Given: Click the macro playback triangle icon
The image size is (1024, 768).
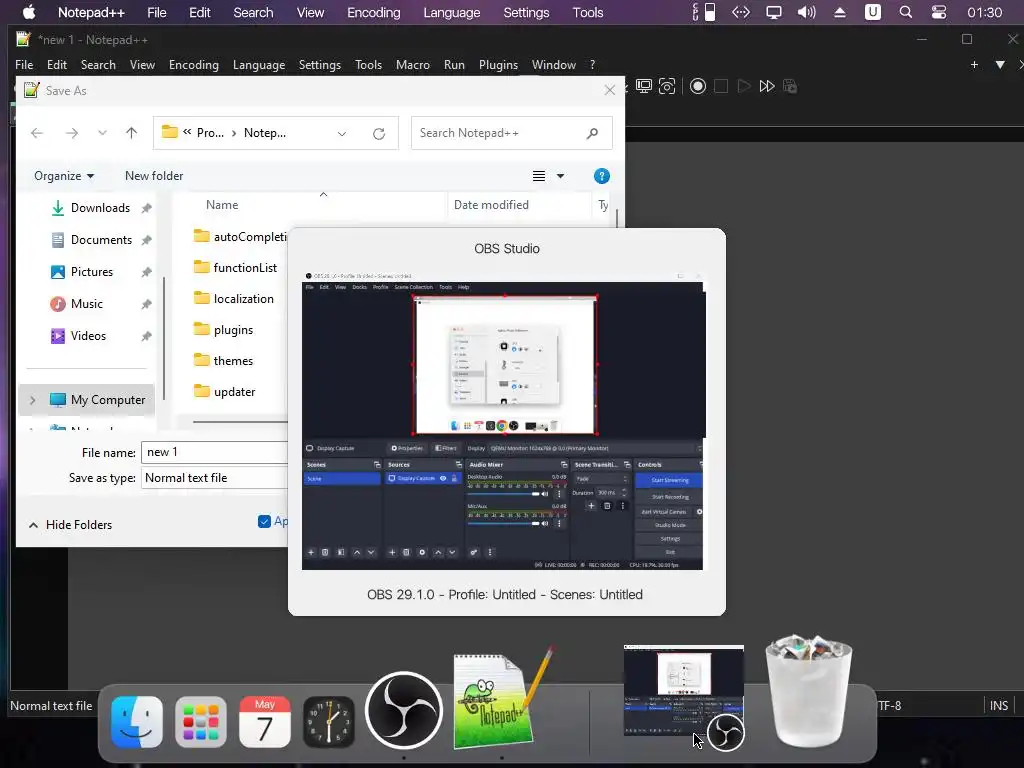Looking at the screenshot, I should [744, 86].
